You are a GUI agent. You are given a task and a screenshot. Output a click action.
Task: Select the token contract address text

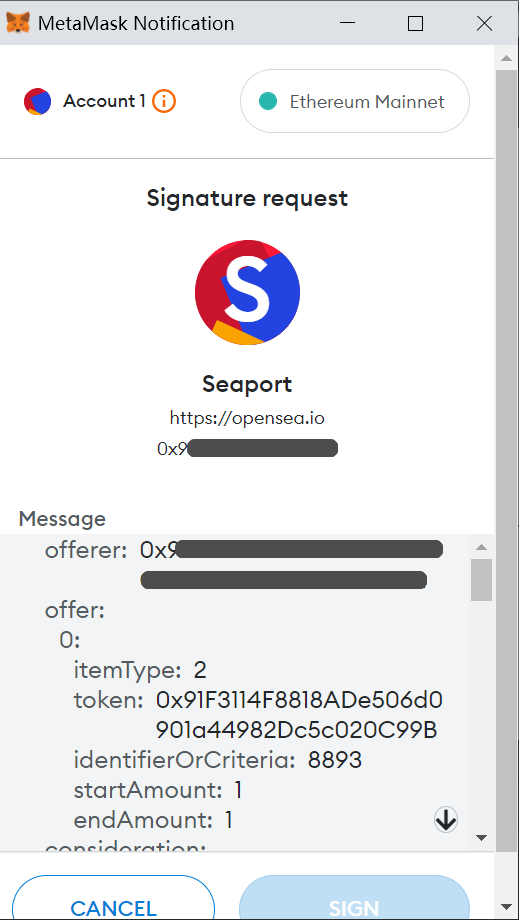299,715
